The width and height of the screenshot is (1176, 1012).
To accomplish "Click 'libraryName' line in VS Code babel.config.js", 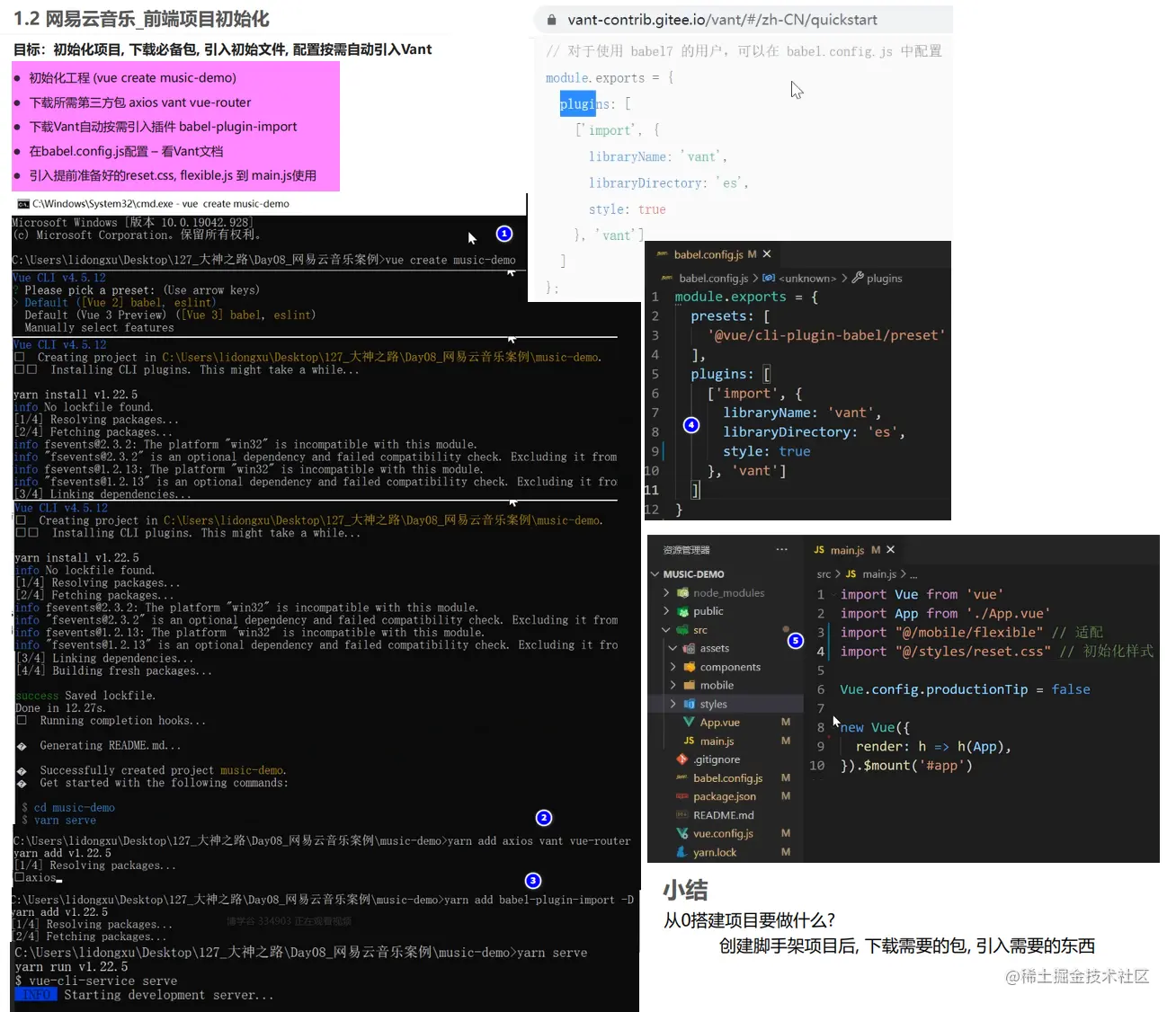I will [x=802, y=413].
